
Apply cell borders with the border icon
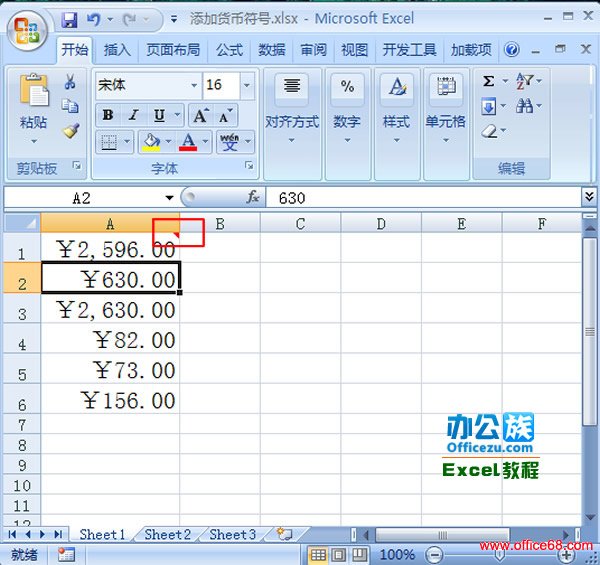109,142
